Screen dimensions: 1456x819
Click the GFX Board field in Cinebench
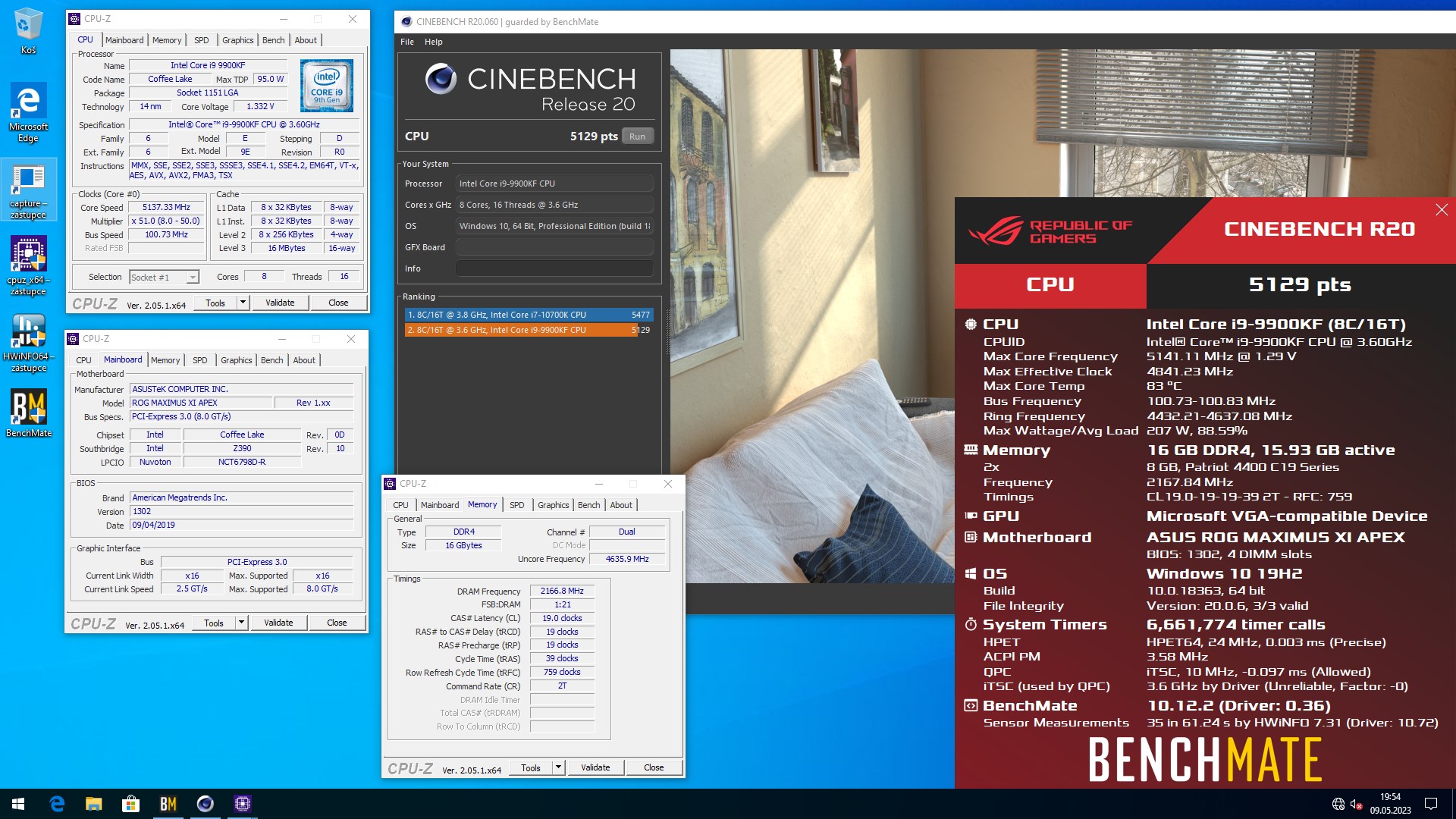pyautogui.click(x=554, y=247)
